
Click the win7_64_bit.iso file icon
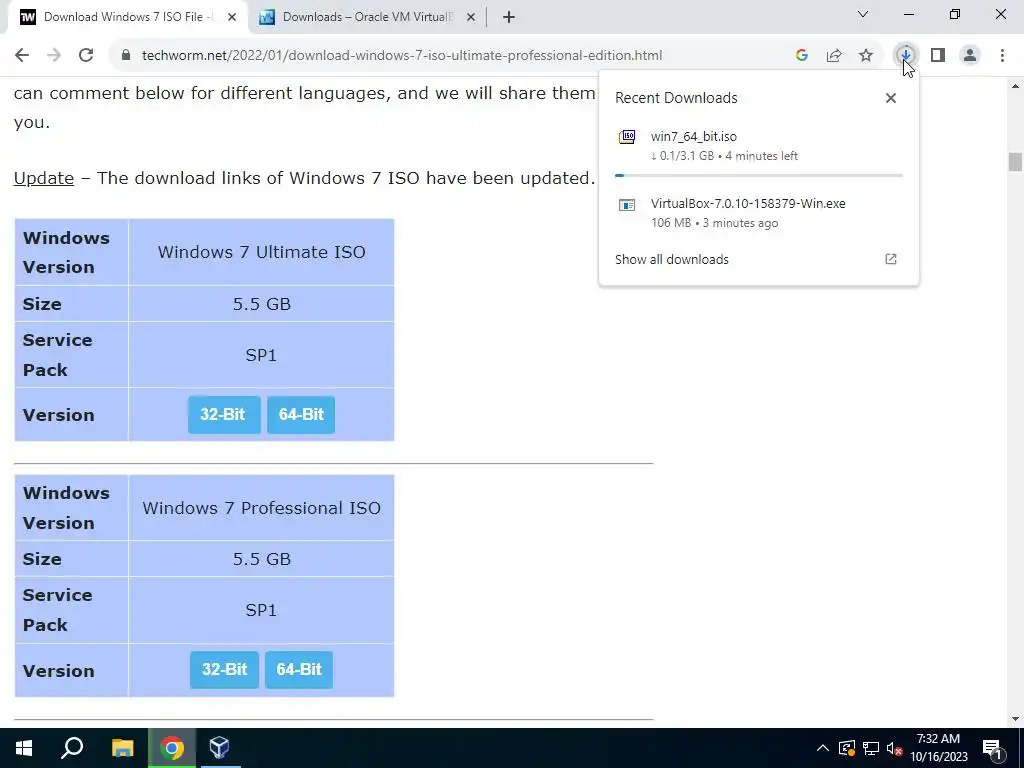(627, 137)
